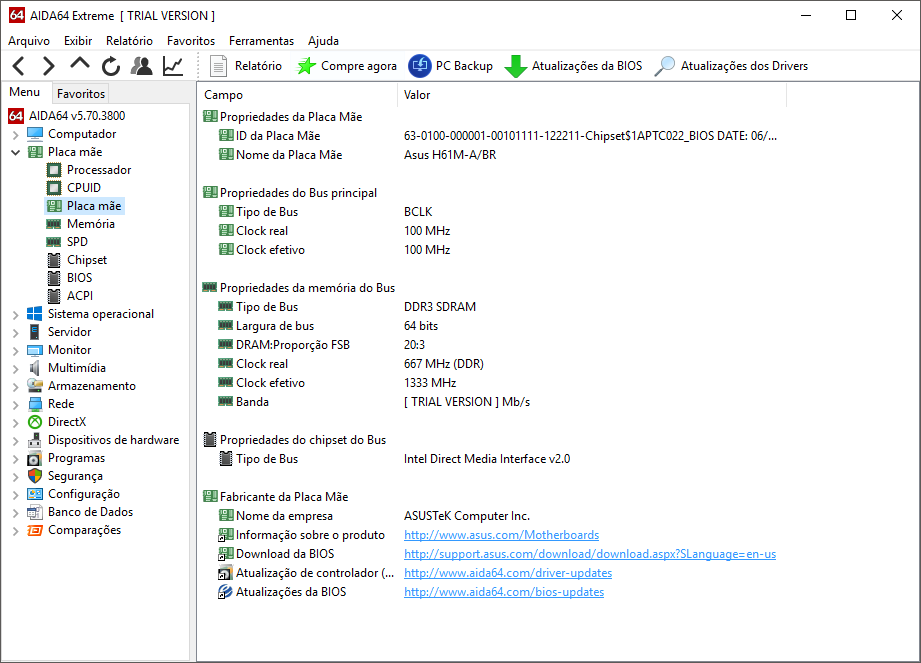Expand the Programas tree node
The width and height of the screenshot is (921, 663).
pos(16,459)
